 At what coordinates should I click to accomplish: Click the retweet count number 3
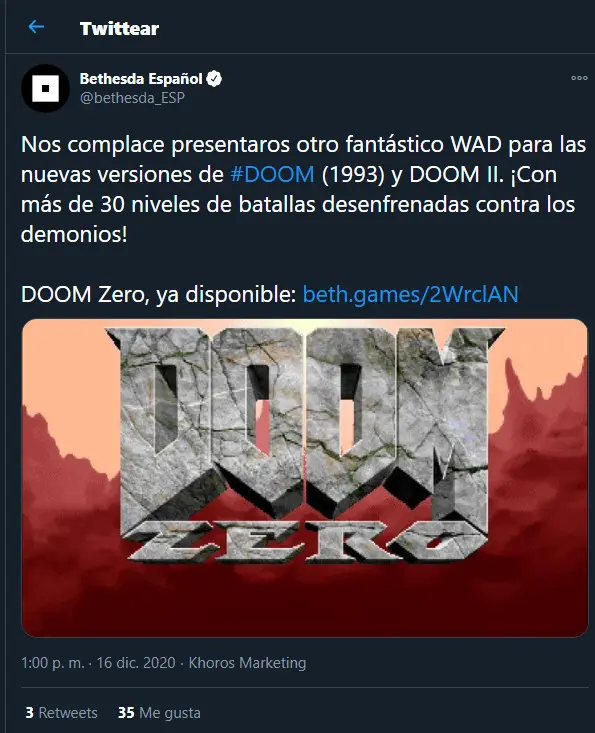[x=29, y=712]
